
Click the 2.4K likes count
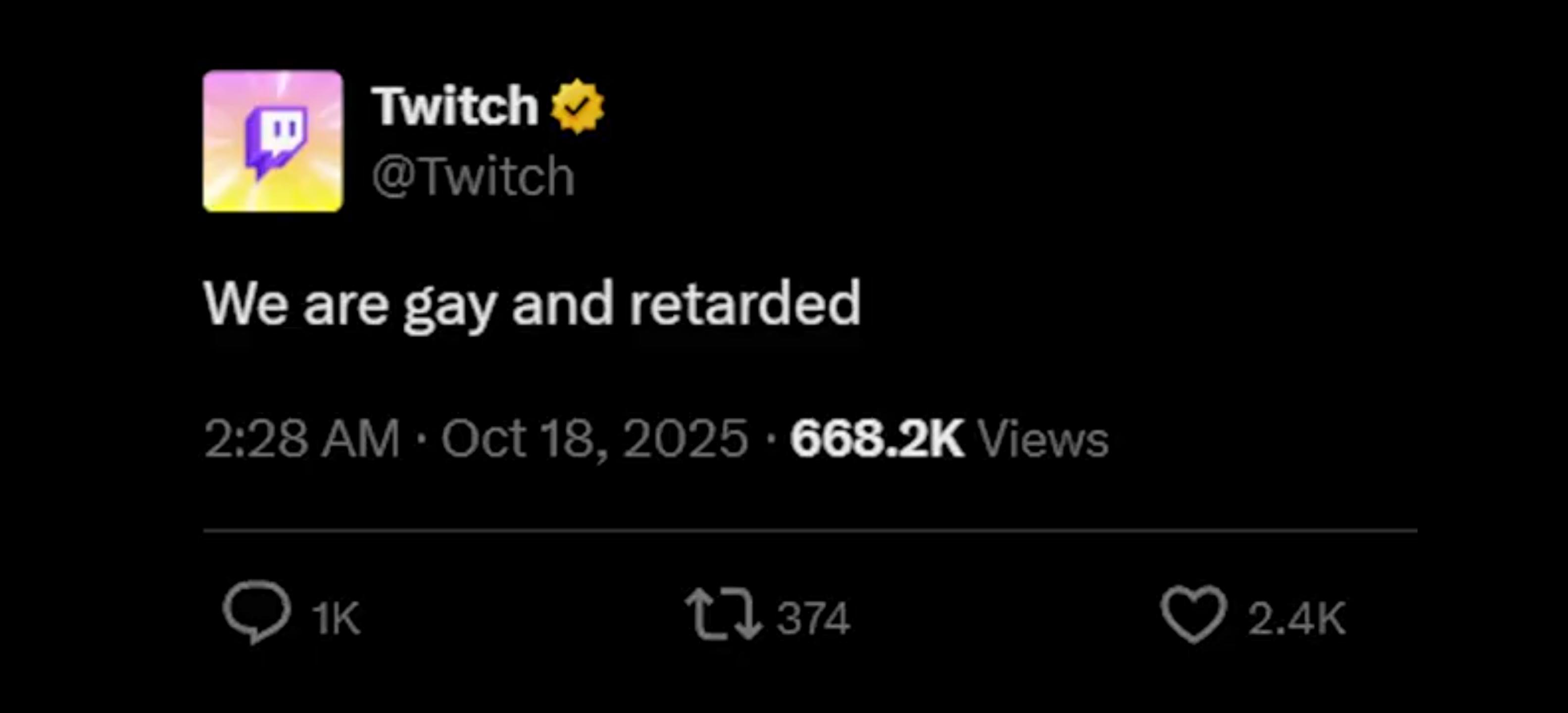click(1297, 618)
